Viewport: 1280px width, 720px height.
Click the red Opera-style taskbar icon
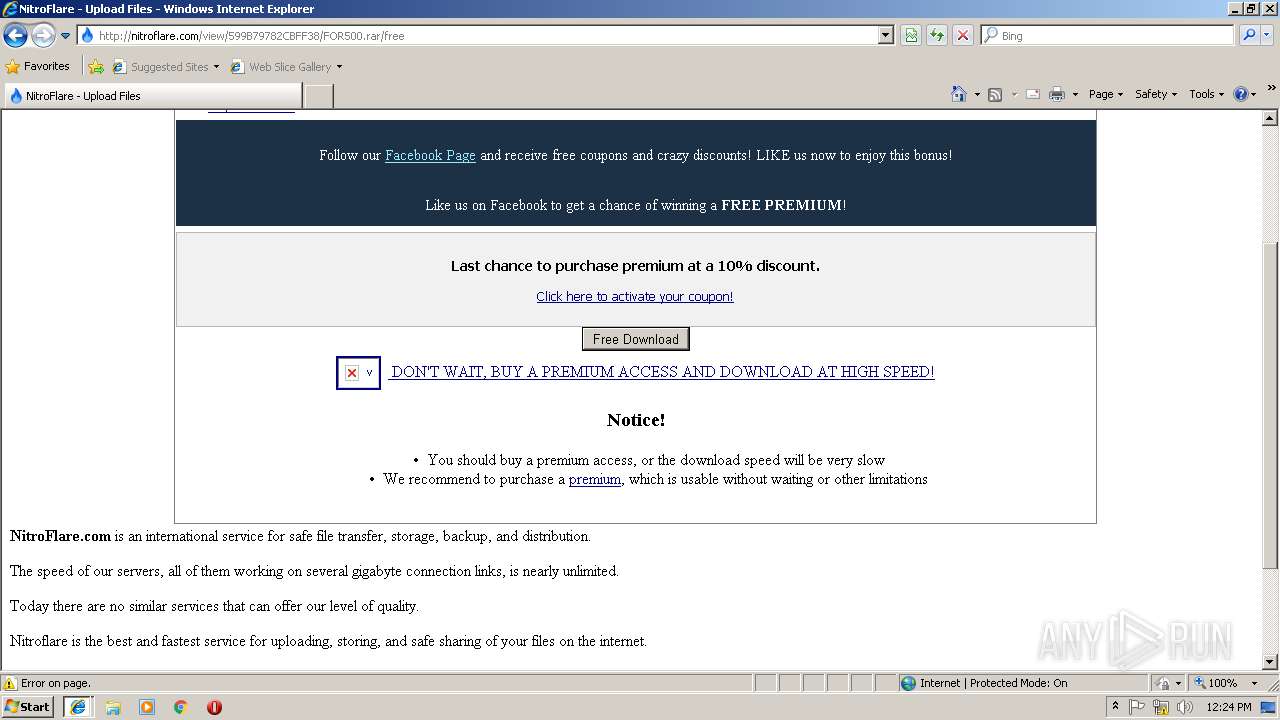click(x=214, y=707)
